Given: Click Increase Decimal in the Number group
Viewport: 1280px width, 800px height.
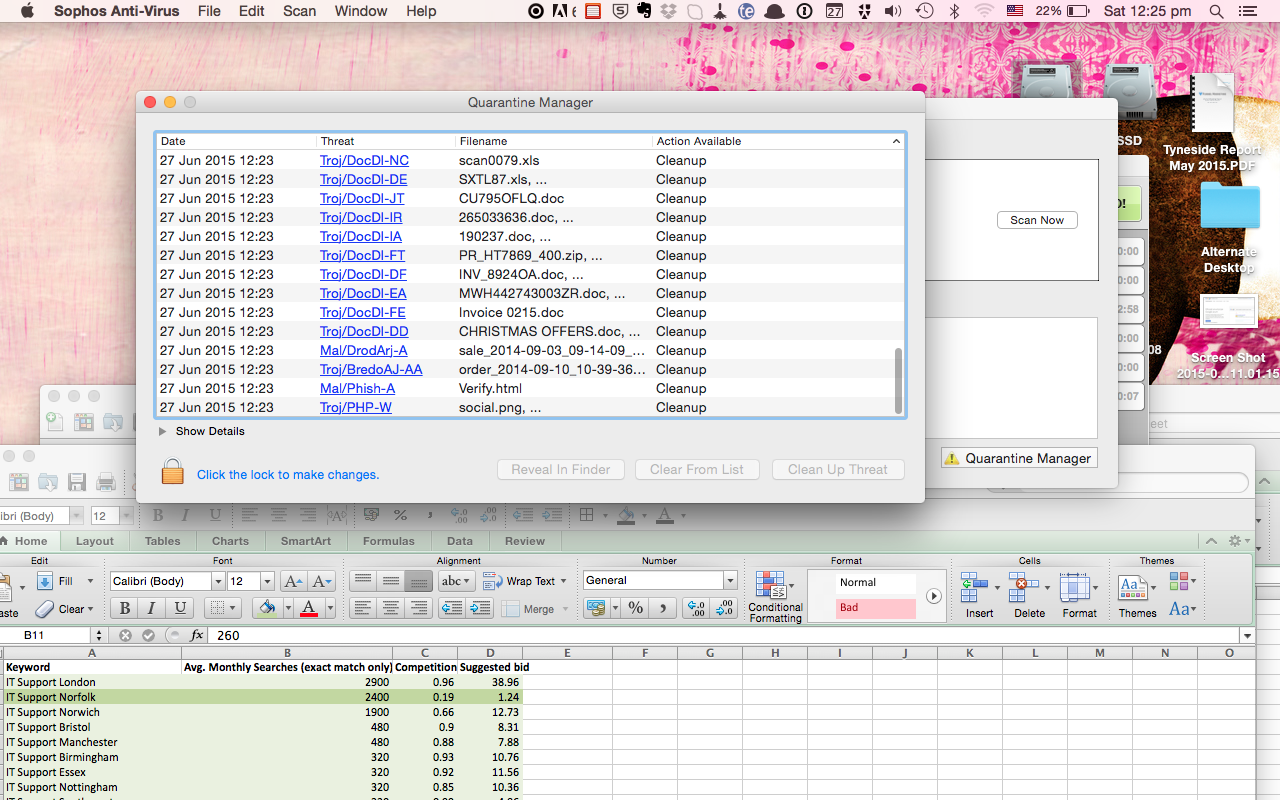Looking at the screenshot, I should (x=697, y=608).
